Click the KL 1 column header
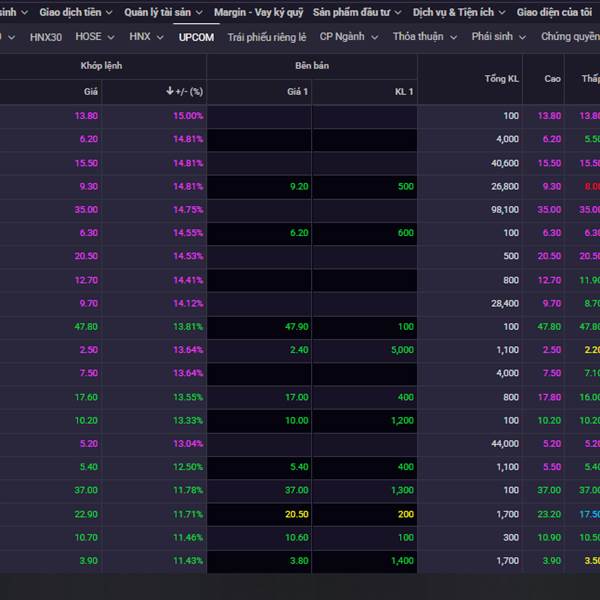The width and height of the screenshot is (600, 600). 403,91
